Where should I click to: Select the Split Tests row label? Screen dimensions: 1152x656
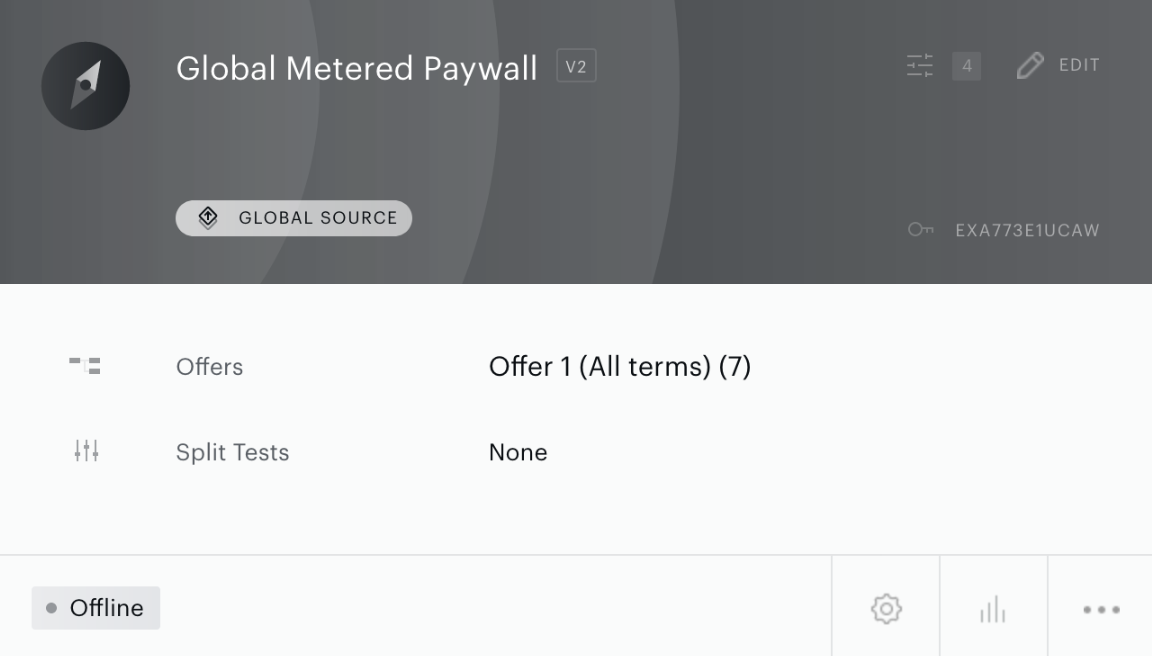pos(232,452)
